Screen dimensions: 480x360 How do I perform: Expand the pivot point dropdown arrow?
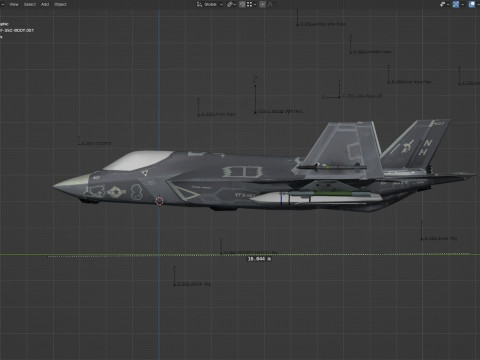[235, 4]
